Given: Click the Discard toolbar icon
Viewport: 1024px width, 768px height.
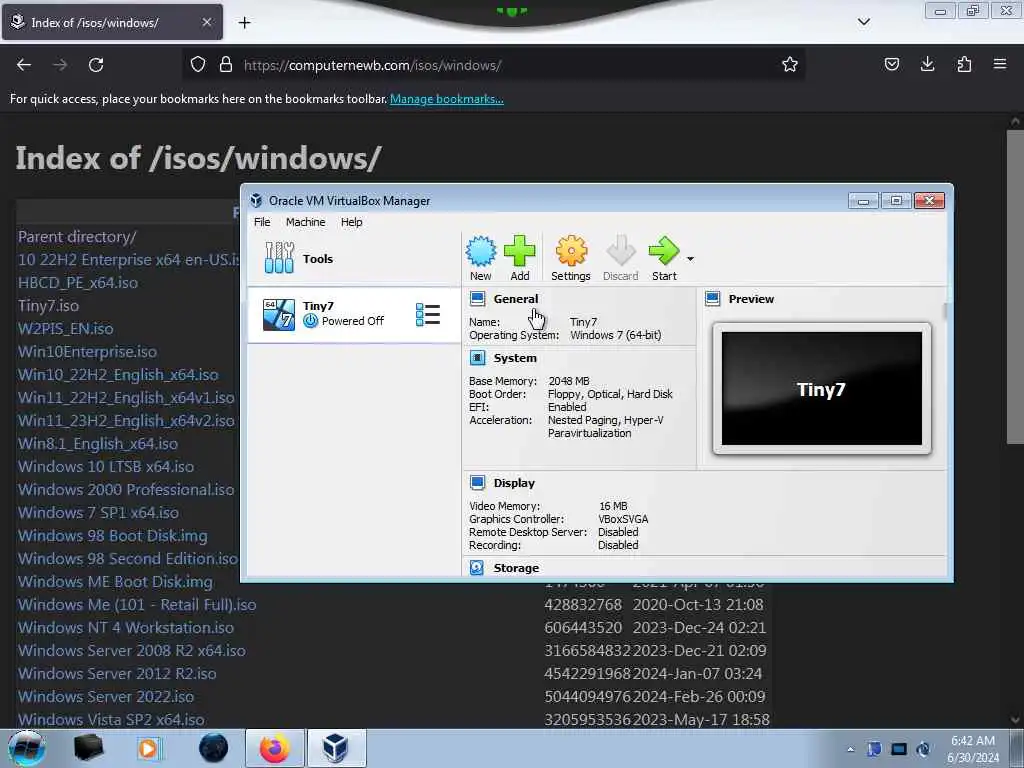Looking at the screenshot, I should [620, 258].
